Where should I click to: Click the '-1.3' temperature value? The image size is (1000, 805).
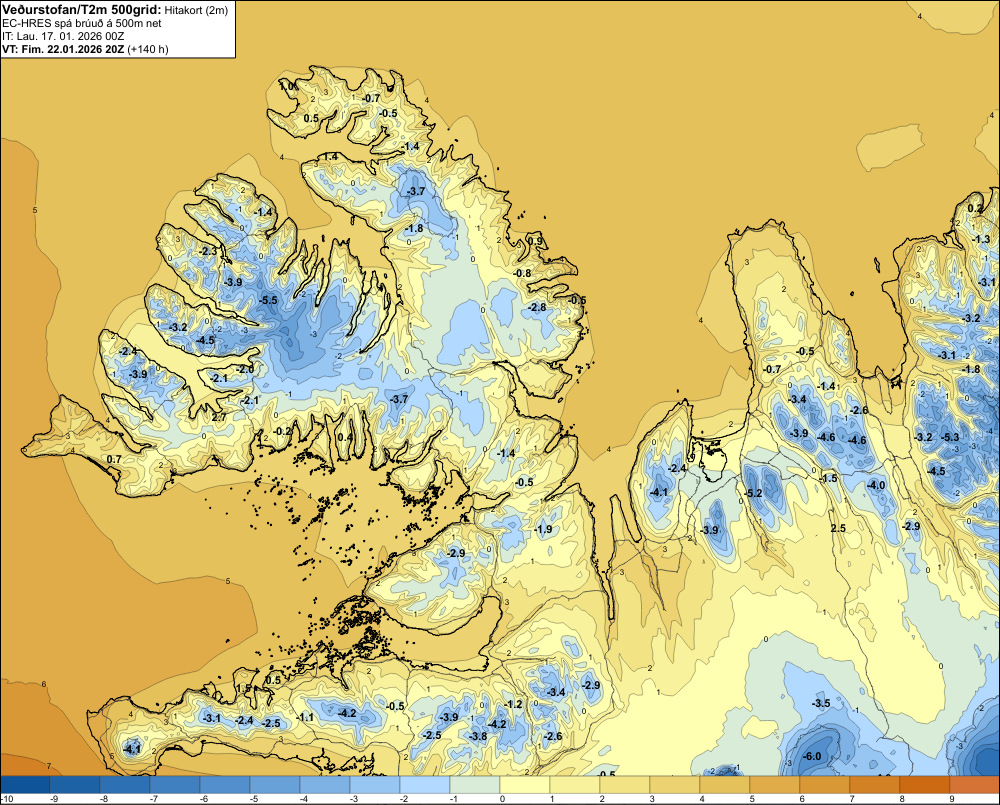tap(982, 239)
